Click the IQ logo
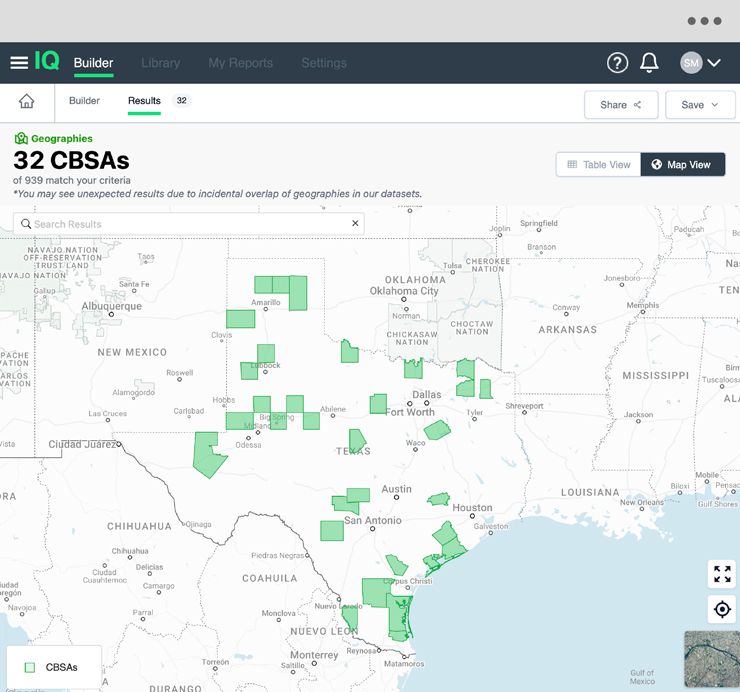The width and height of the screenshot is (740, 692). [47, 62]
